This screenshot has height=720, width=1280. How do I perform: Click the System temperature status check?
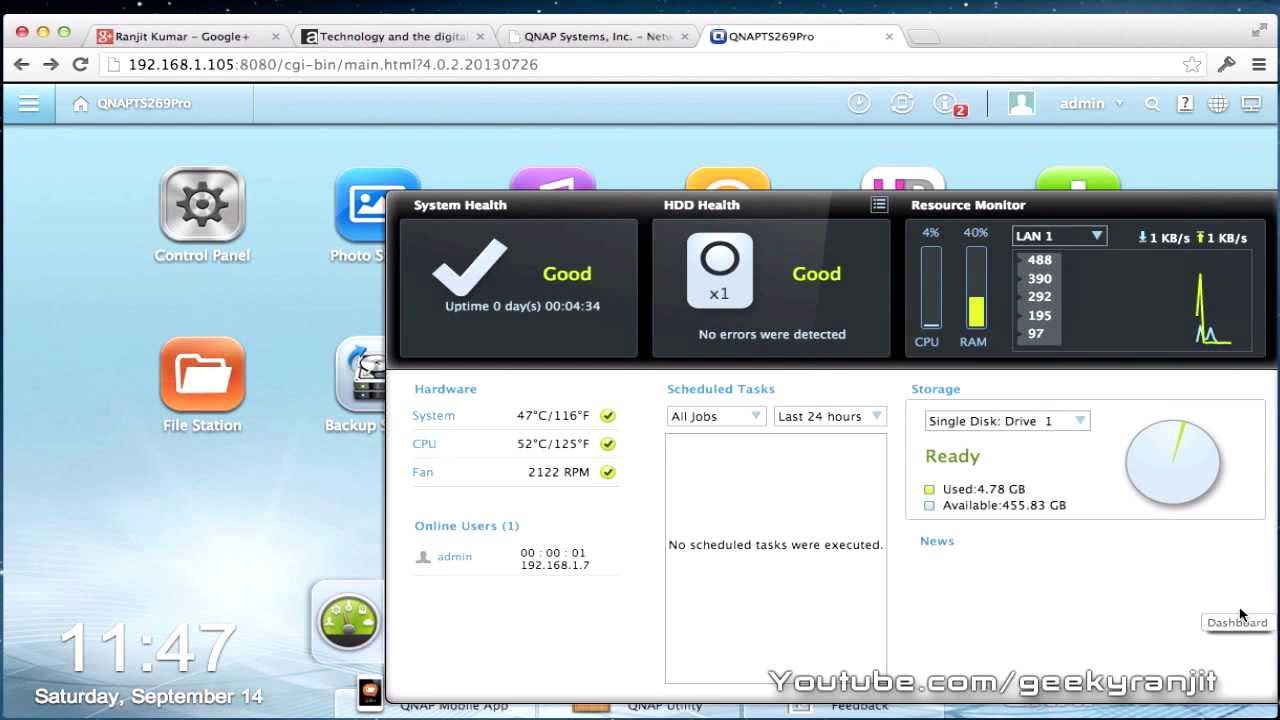[608, 416]
